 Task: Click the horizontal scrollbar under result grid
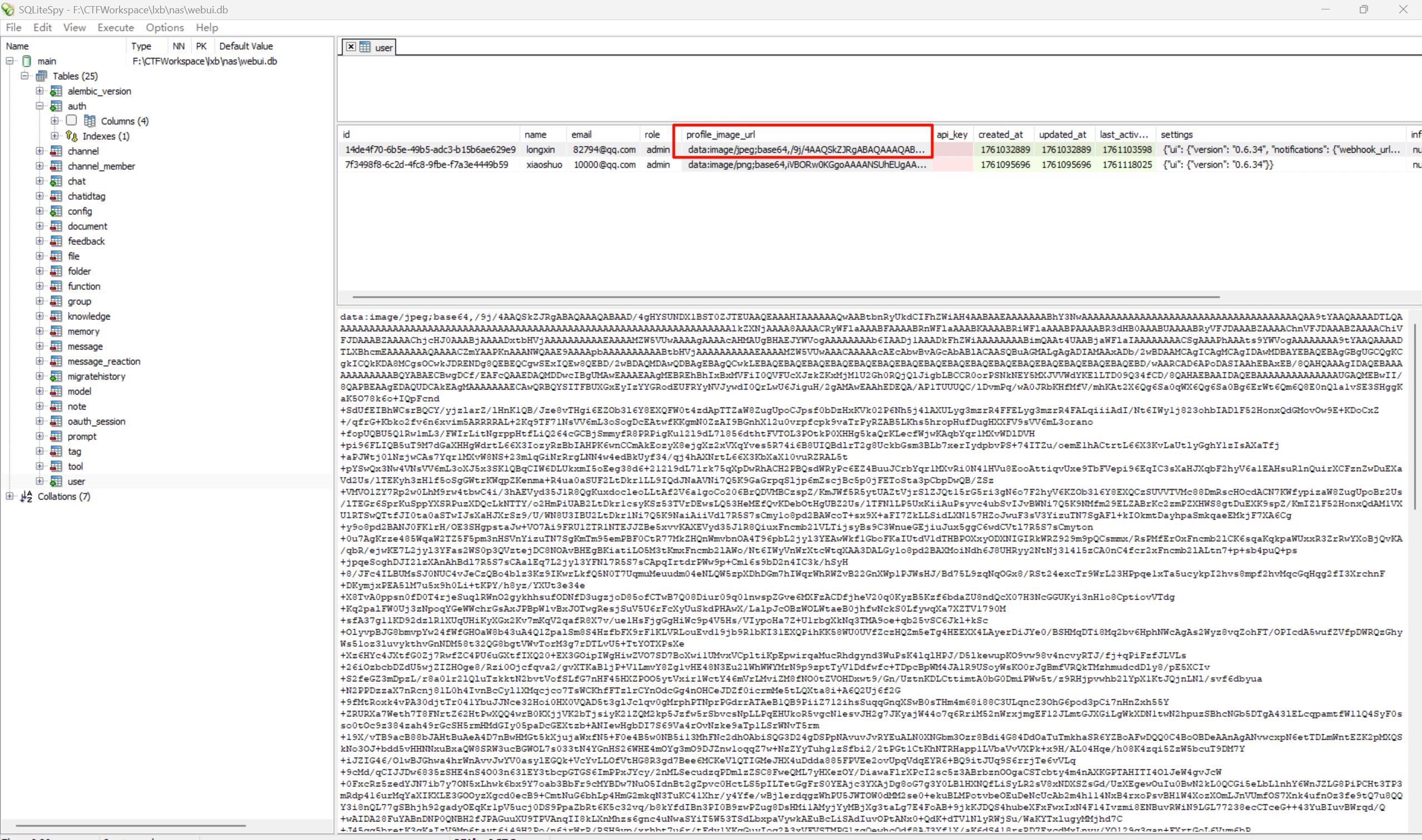pos(785,297)
